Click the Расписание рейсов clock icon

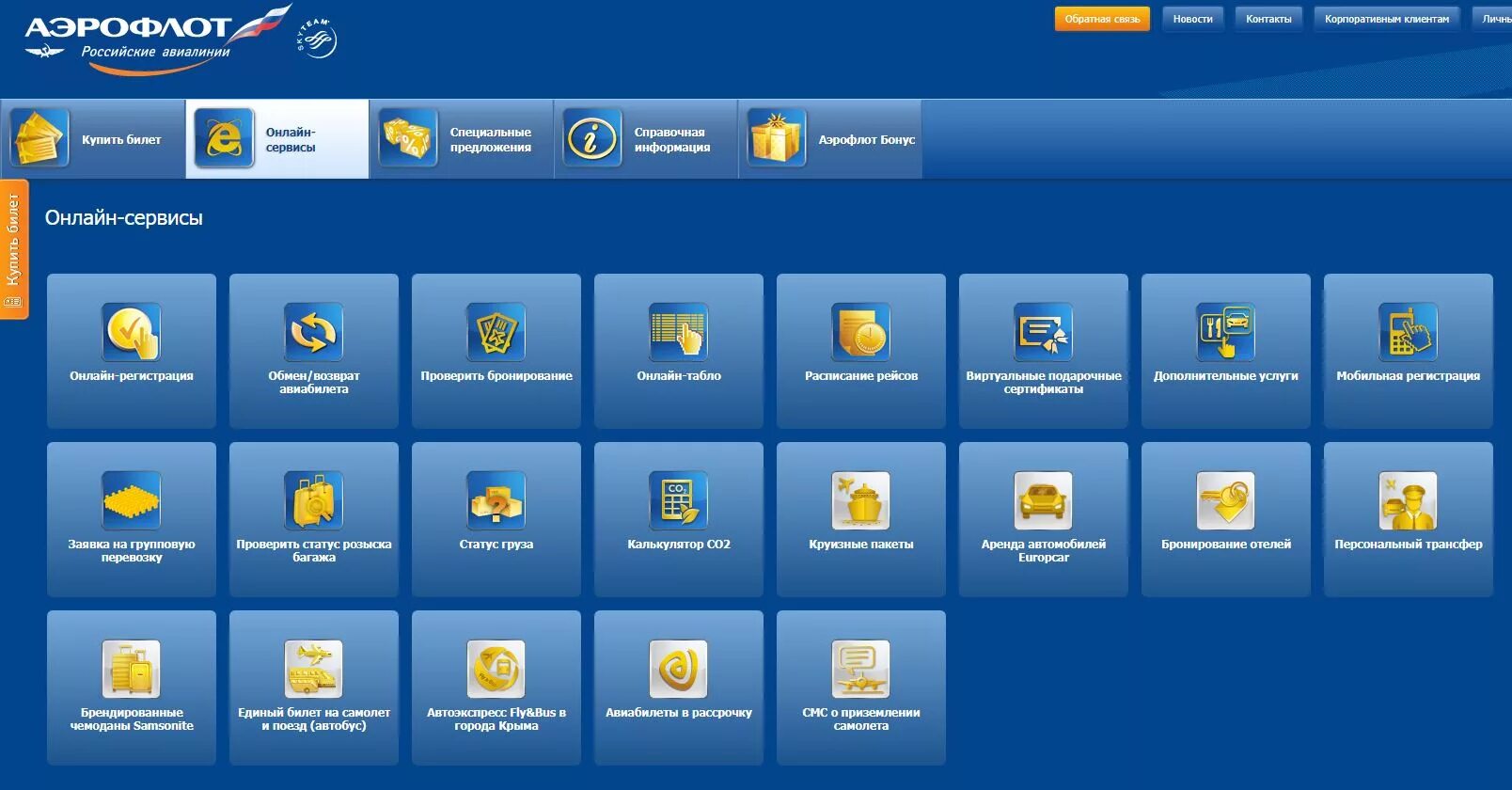(x=861, y=332)
